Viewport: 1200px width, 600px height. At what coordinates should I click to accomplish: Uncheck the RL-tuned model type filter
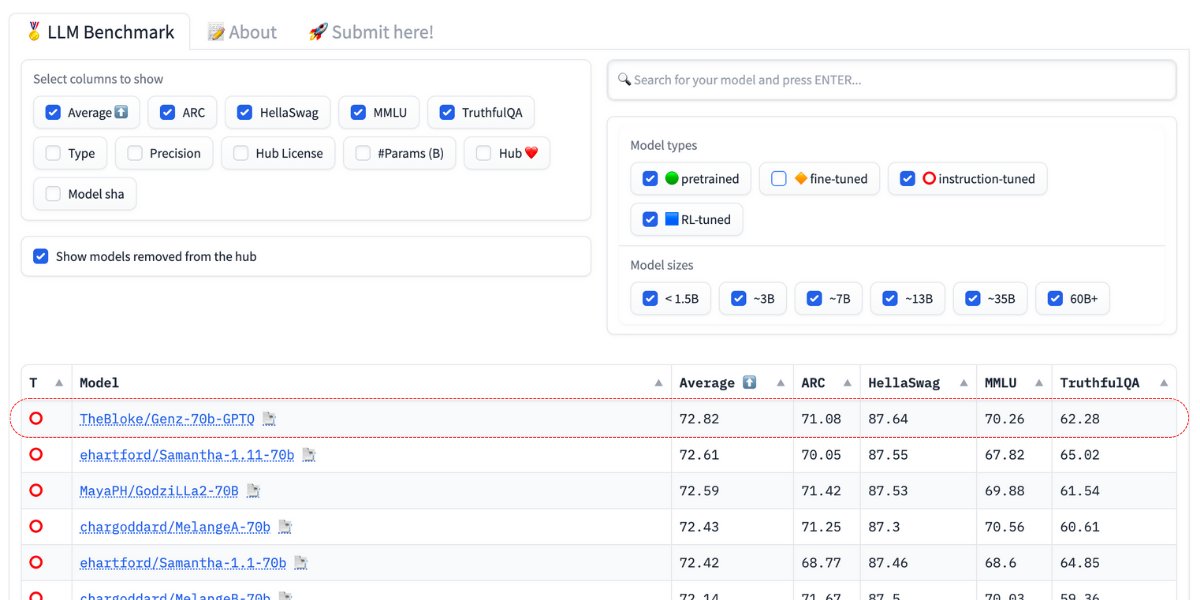click(651, 219)
